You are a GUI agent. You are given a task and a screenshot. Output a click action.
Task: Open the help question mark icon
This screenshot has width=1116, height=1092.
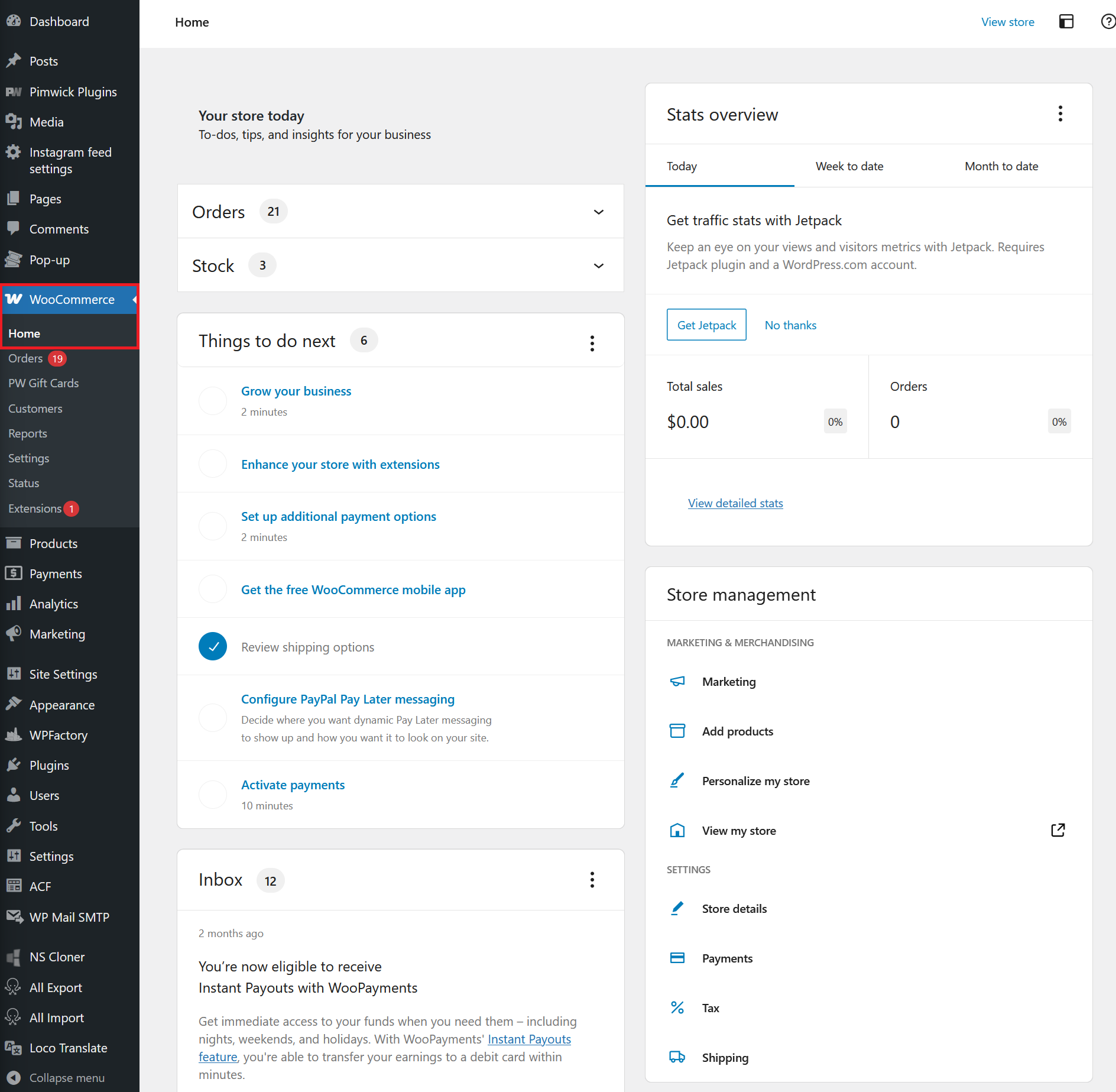click(x=1108, y=22)
